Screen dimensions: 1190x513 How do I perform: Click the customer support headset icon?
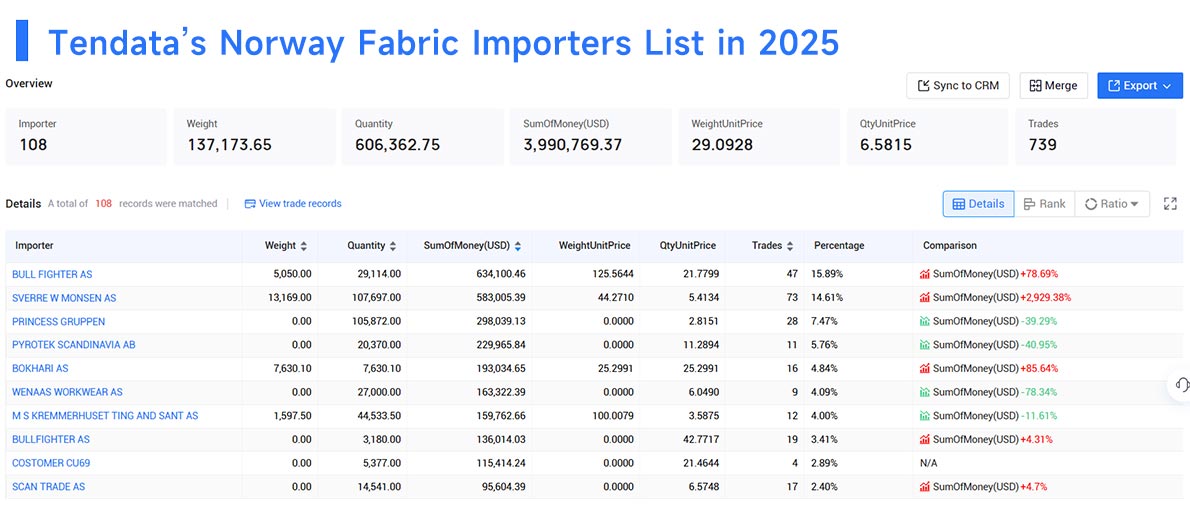(x=1181, y=385)
